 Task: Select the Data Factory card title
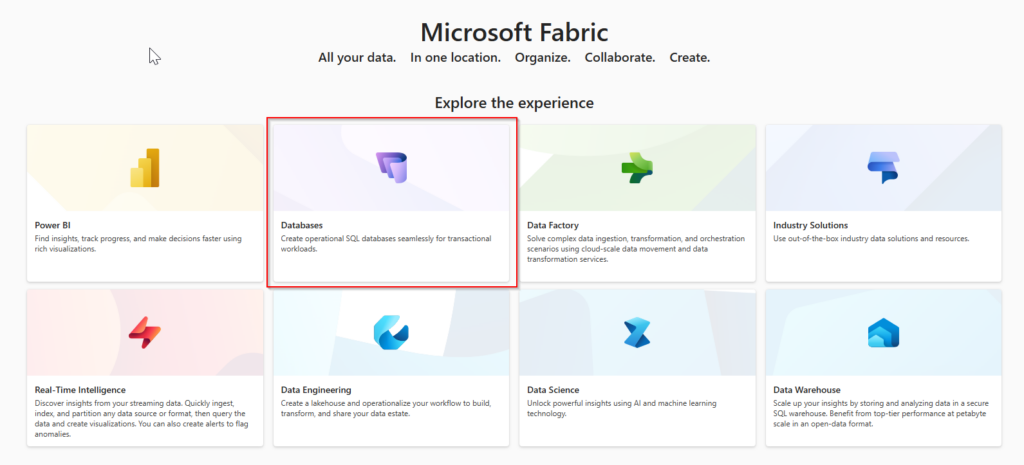553,225
